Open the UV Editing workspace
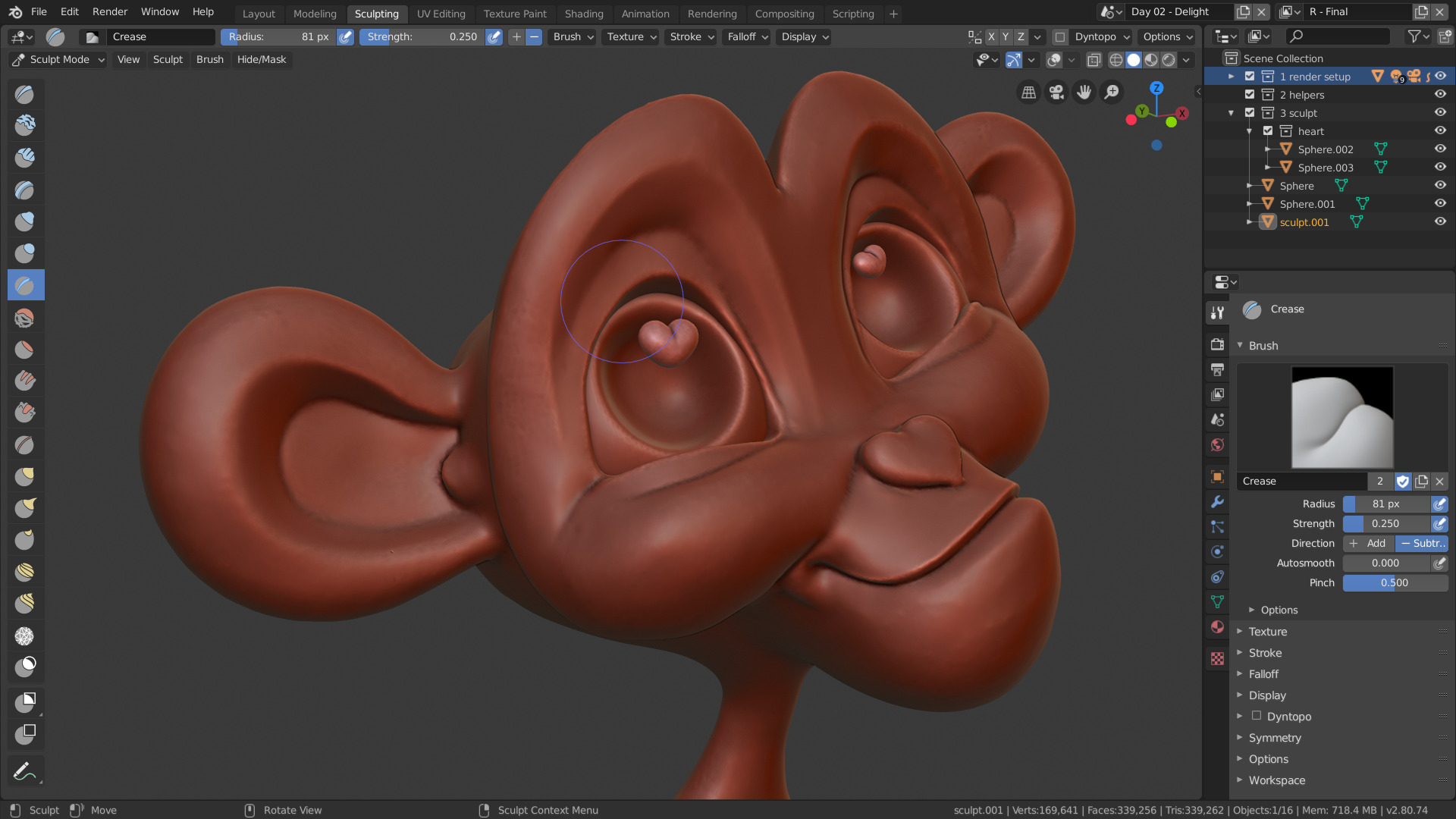The image size is (1456, 819). click(441, 13)
